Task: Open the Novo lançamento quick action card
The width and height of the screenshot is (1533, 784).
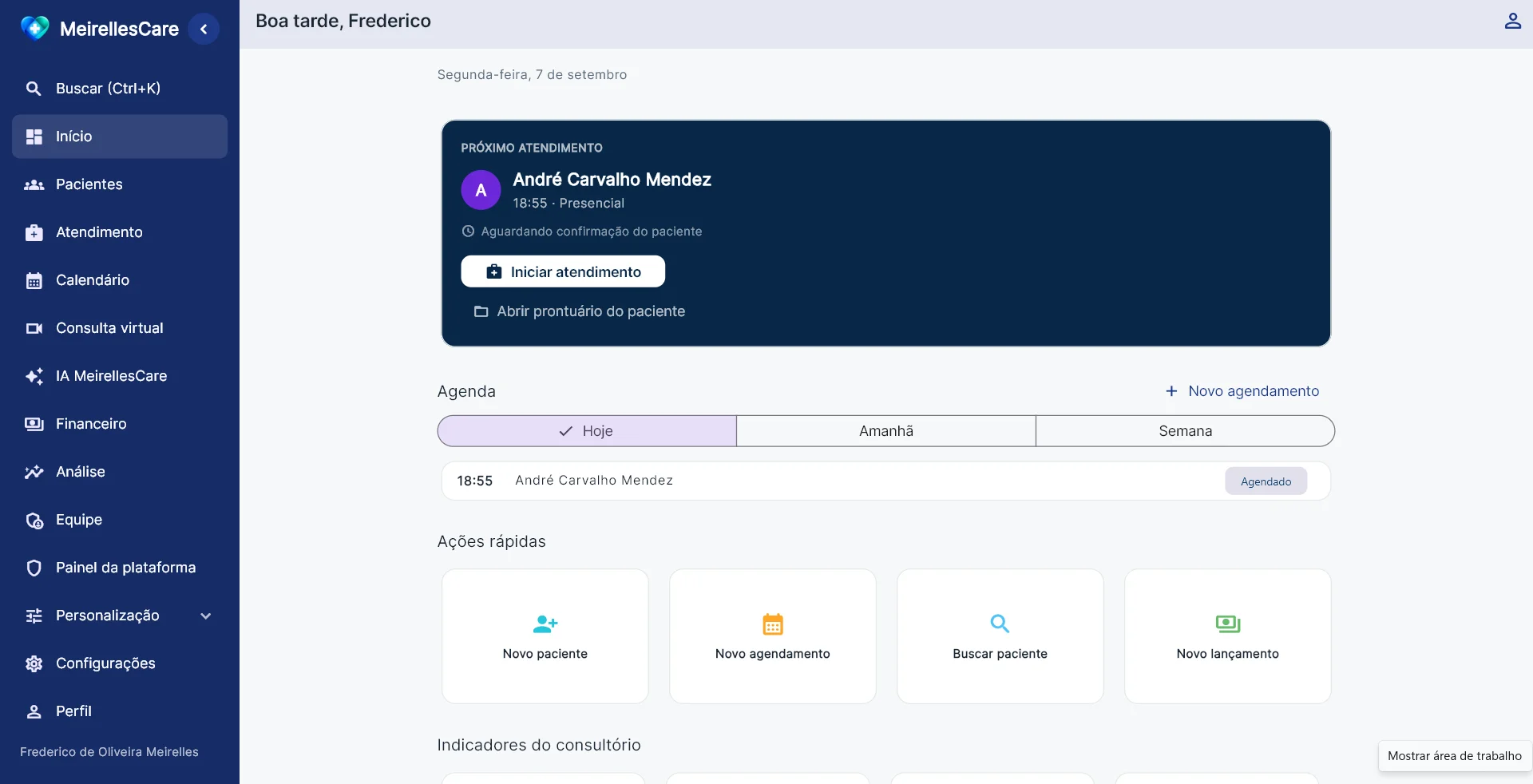Action: [1228, 636]
